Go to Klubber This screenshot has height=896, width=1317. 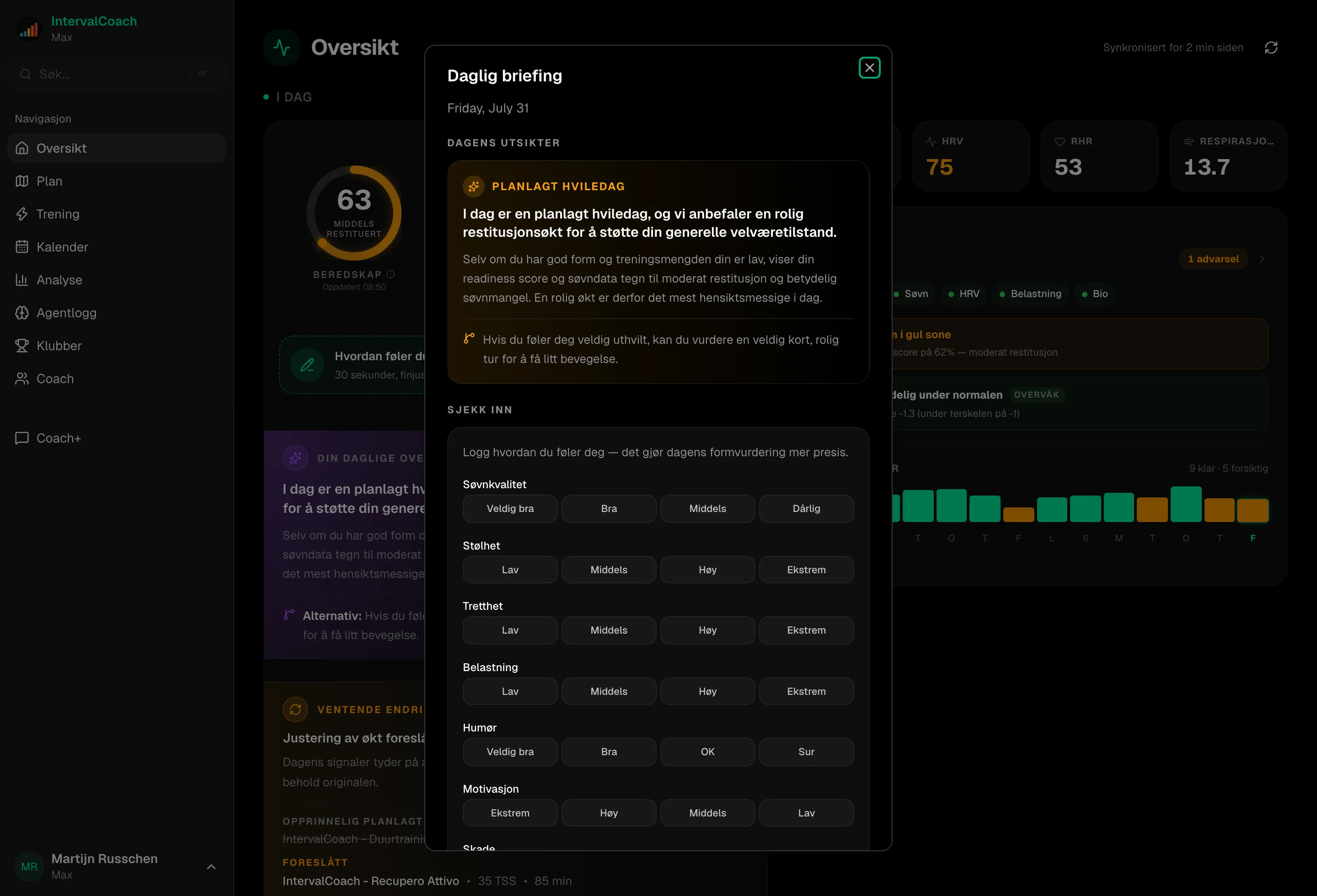pos(117,346)
